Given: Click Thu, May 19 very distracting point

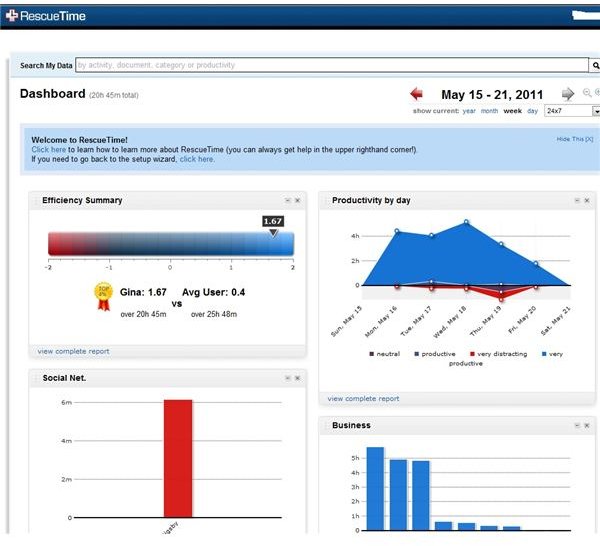Looking at the screenshot, I should click(501, 299).
